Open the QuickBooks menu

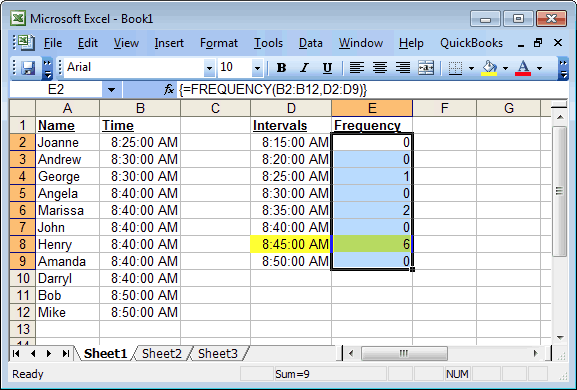point(471,43)
